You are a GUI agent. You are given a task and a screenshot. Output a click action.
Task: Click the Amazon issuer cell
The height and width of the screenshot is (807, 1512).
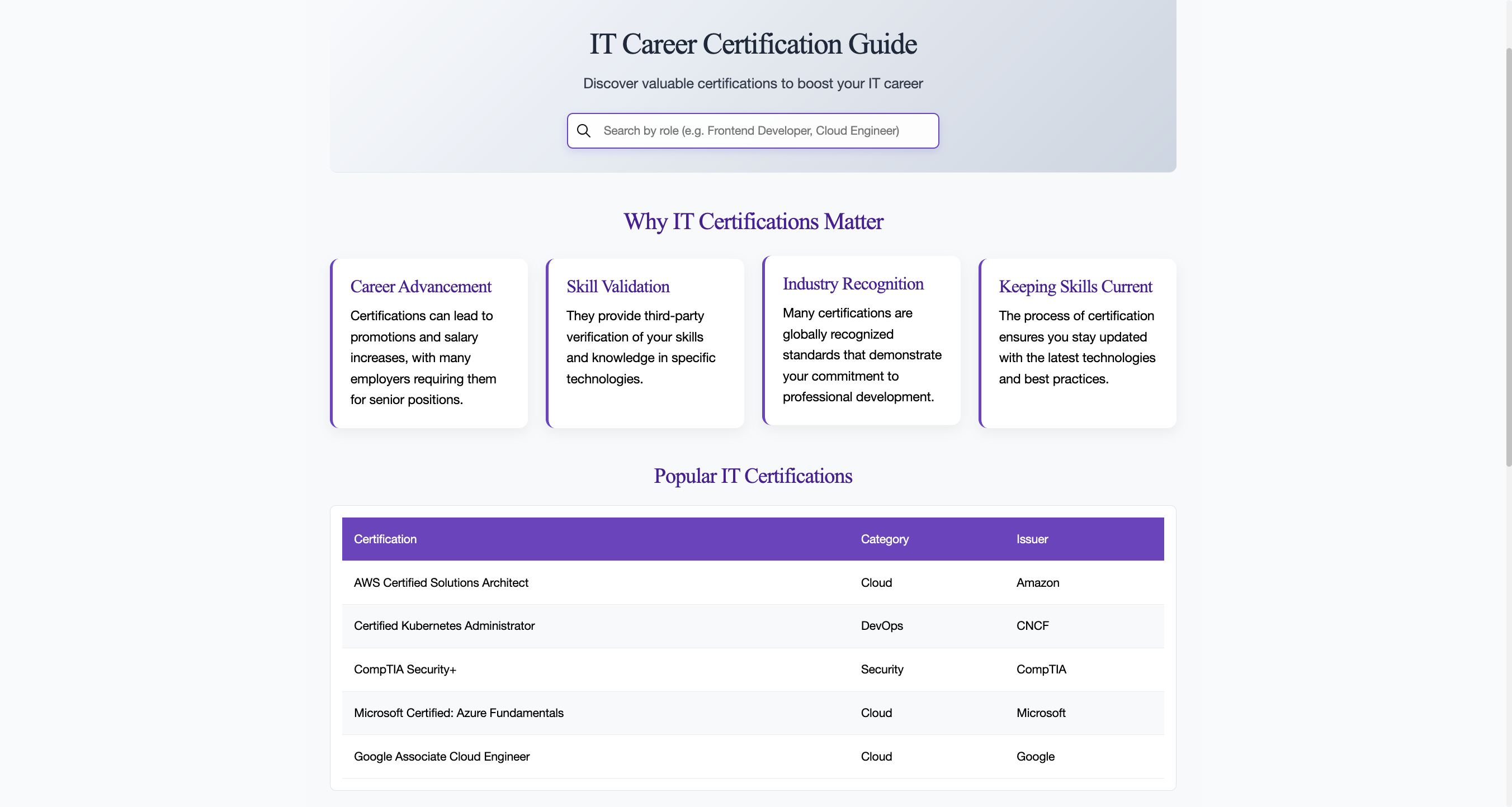(x=1037, y=582)
